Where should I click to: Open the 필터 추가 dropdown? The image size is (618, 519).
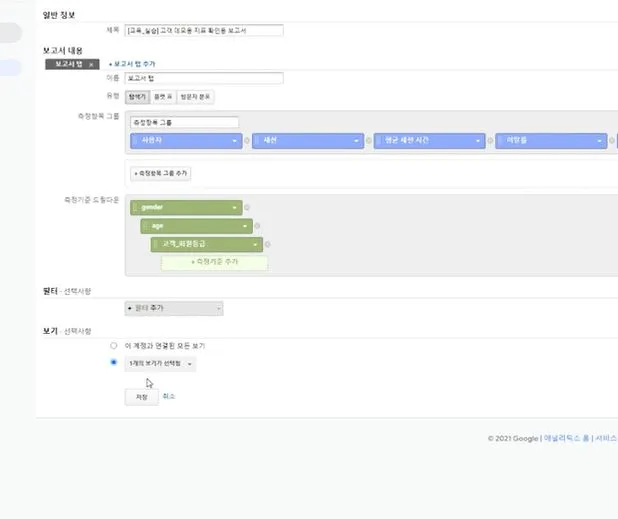click(x=174, y=308)
